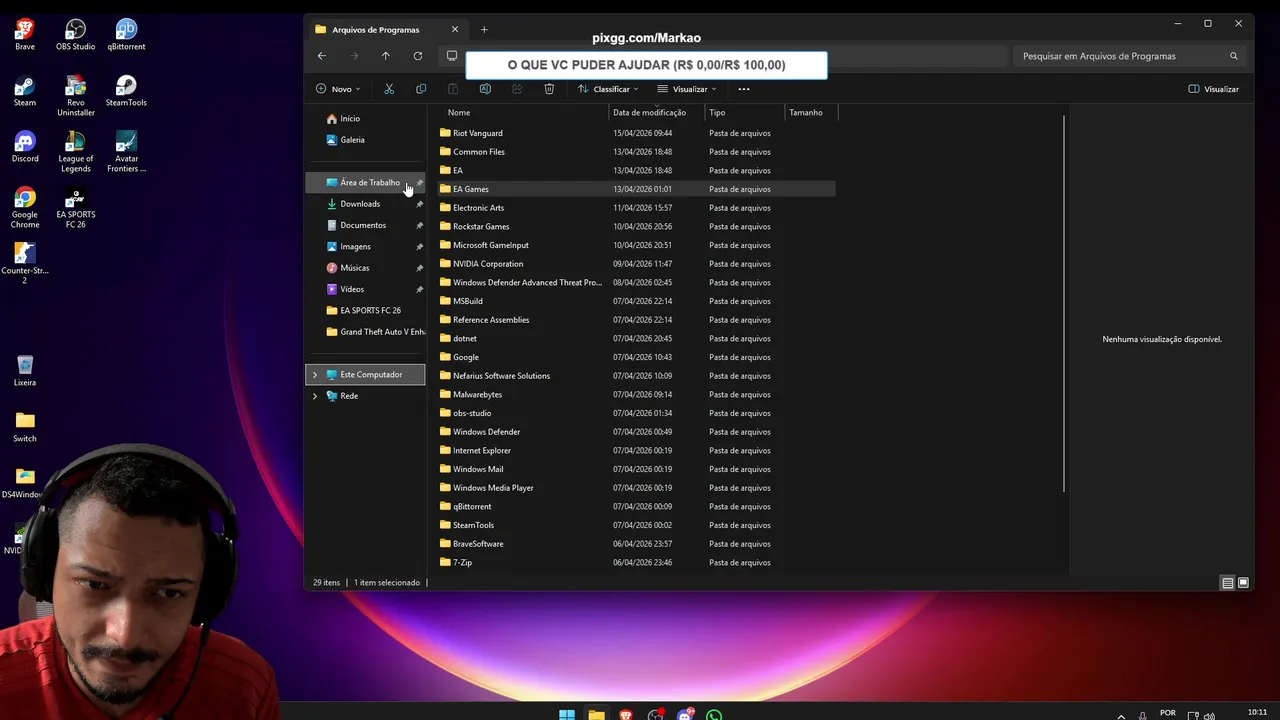This screenshot has height=720, width=1280.
Task: Select the qBittorrent folder
Action: [472, 506]
